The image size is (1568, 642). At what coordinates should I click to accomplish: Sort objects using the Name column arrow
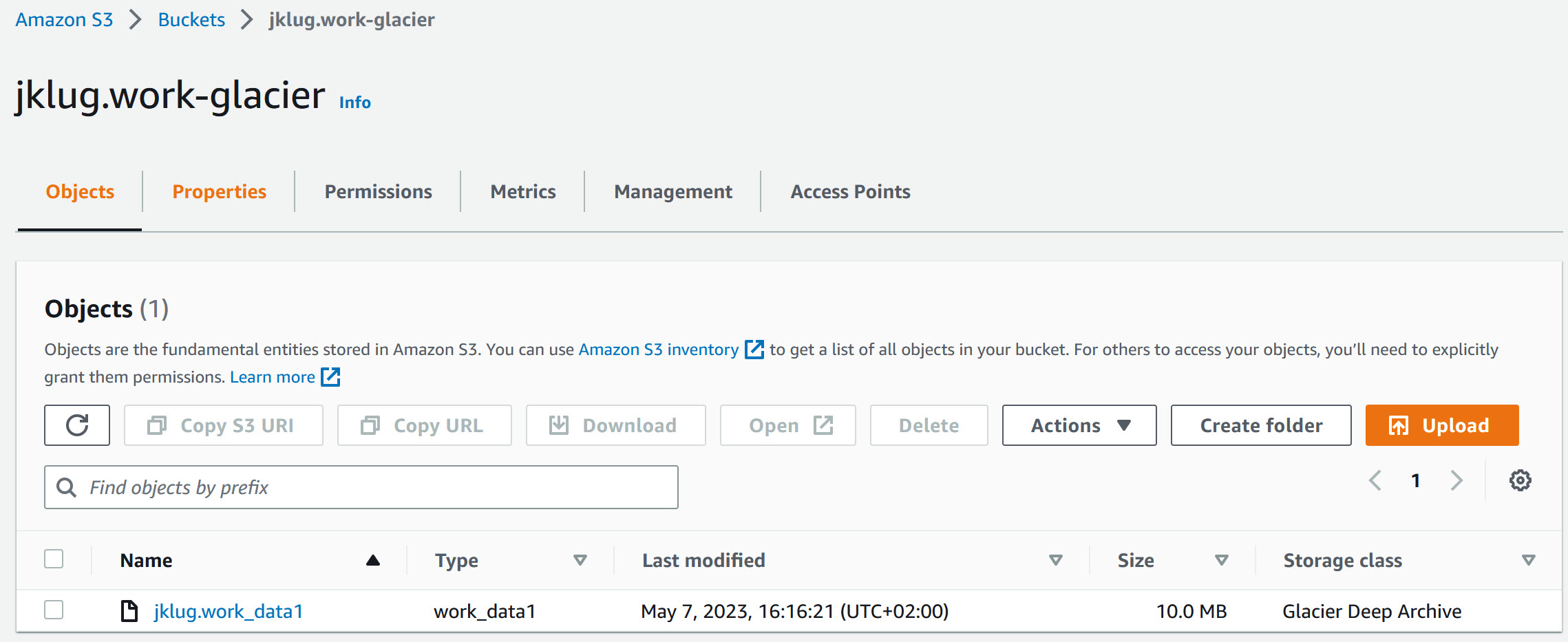pos(372,560)
